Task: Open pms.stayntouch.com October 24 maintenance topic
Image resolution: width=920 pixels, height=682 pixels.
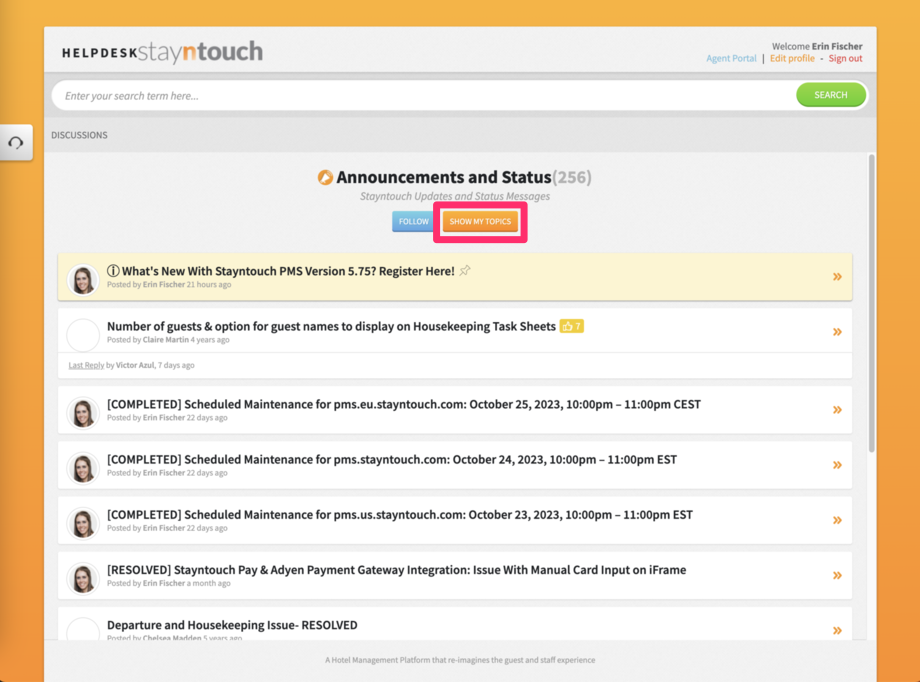Action: point(392,460)
